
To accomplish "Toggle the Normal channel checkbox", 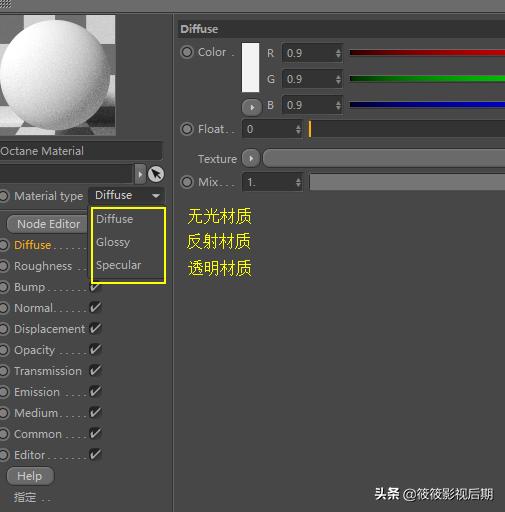I will pos(95,308).
